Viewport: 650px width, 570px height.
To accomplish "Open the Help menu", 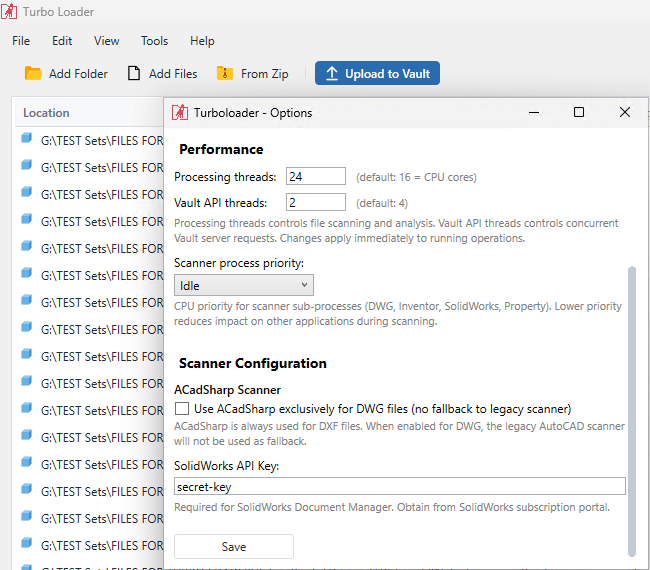I will click(202, 41).
